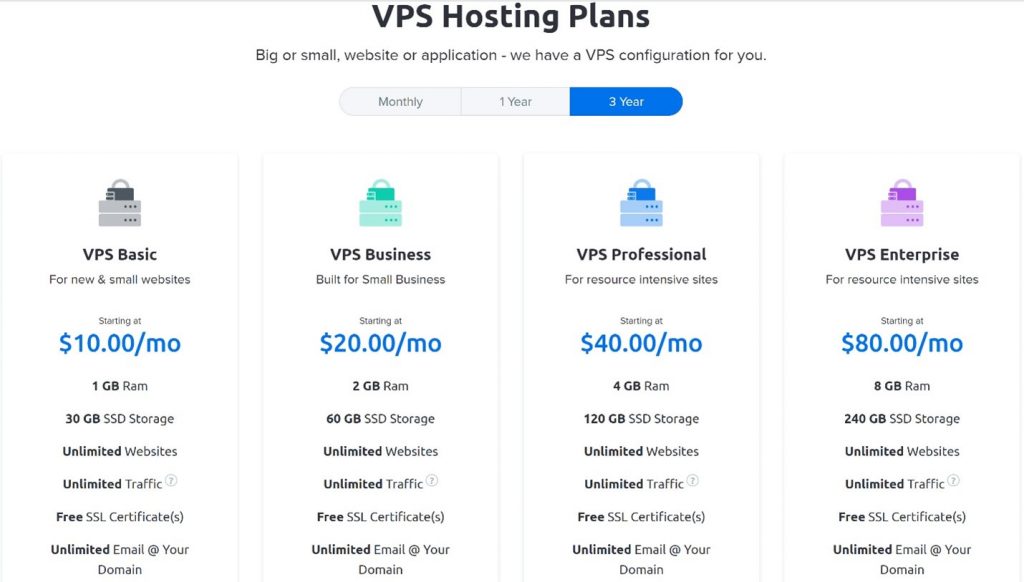Click the VPS Enterprise purple server icon
1024x582 pixels.
[902, 202]
